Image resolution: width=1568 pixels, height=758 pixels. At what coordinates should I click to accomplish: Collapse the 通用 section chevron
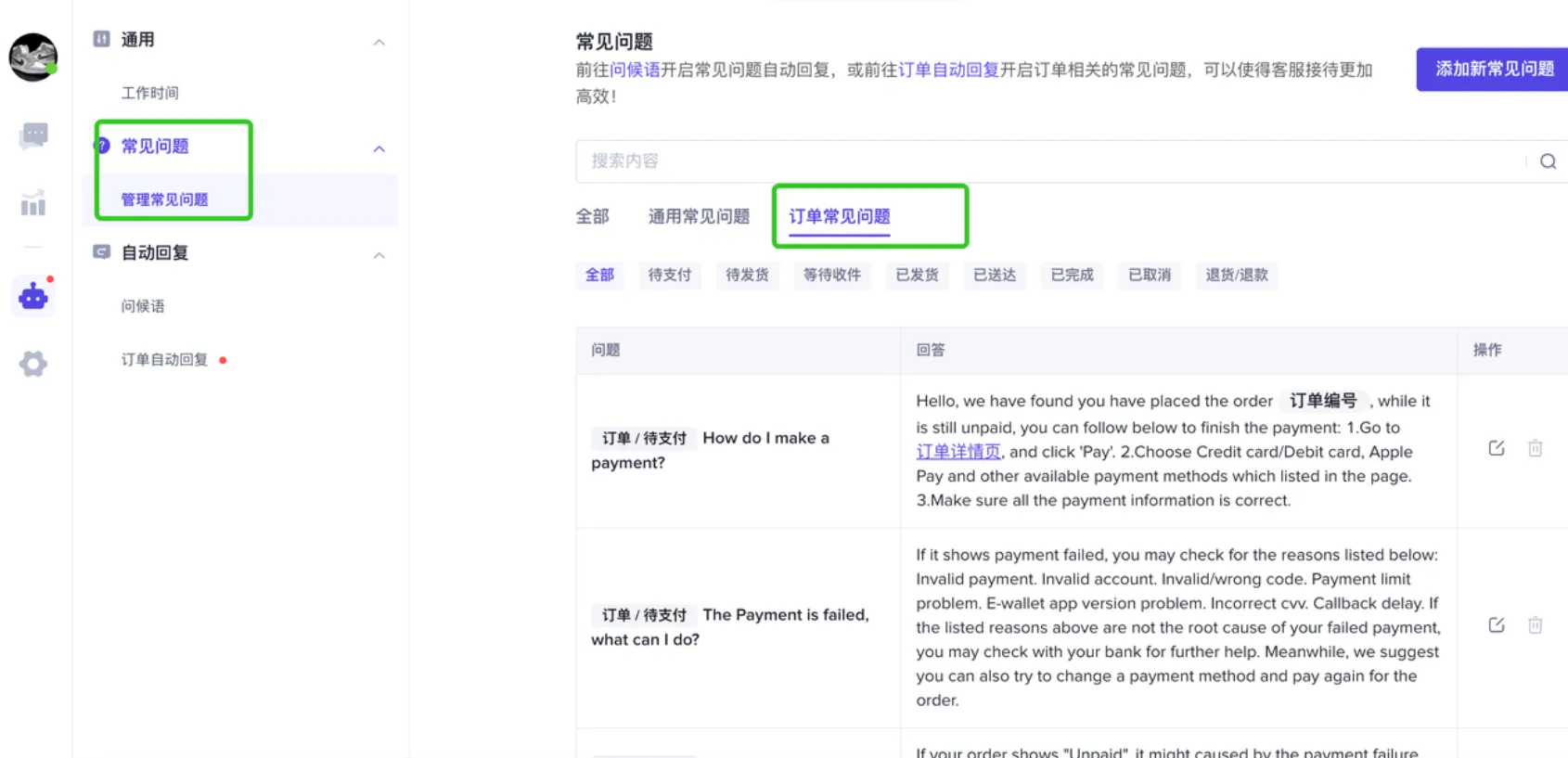click(379, 42)
